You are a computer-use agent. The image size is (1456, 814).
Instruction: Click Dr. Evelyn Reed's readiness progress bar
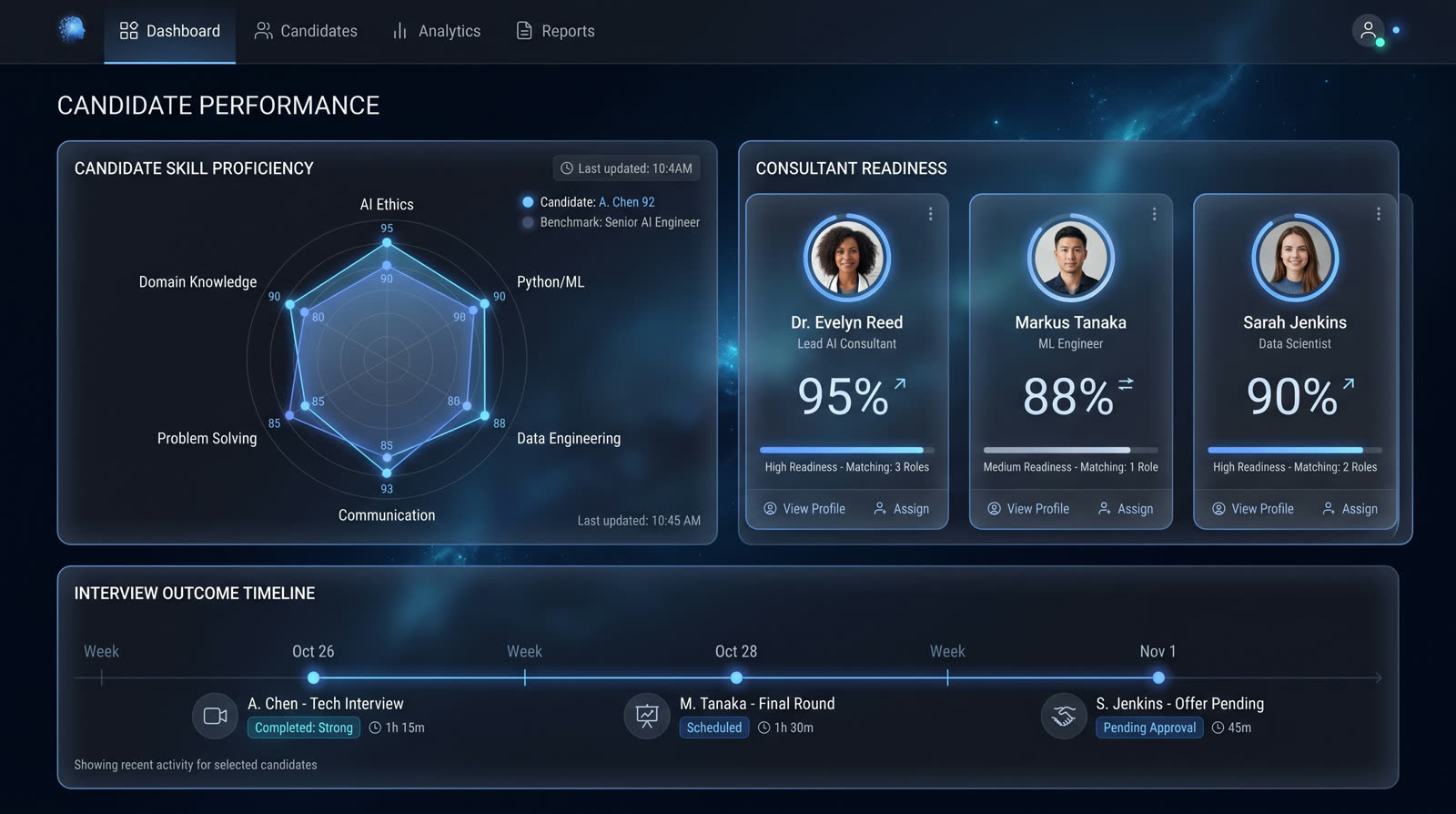pyautogui.click(x=846, y=450)
